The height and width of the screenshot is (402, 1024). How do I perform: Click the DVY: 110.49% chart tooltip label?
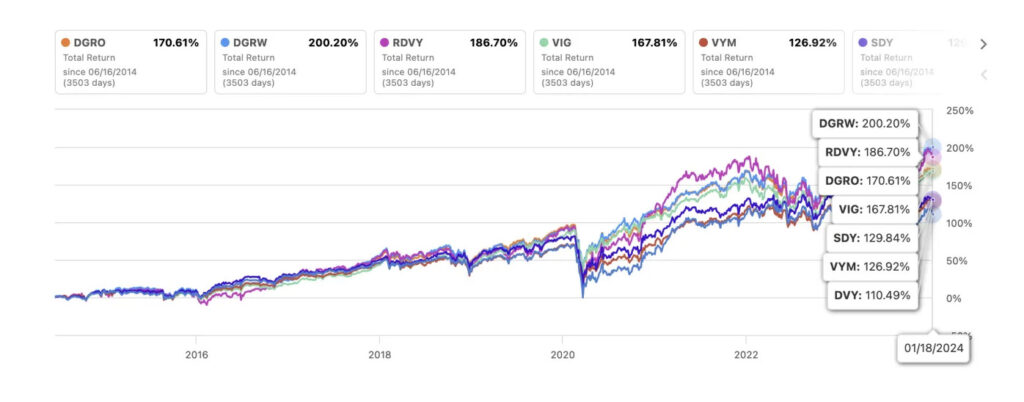click(x=871, y=296)
